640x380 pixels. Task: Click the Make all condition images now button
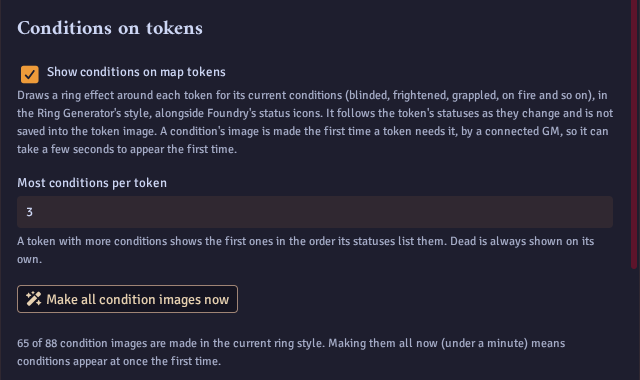pos(127,299)
